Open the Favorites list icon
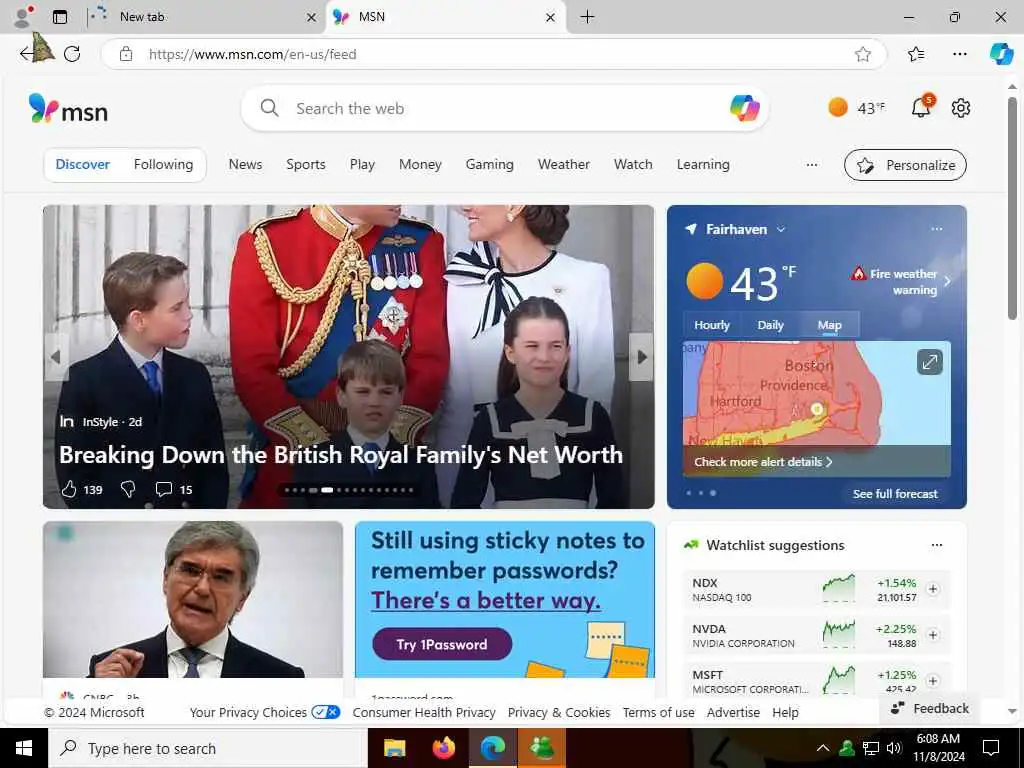Image resolution: width=1024 pixels, height=768 pixels. click(916, 54)
